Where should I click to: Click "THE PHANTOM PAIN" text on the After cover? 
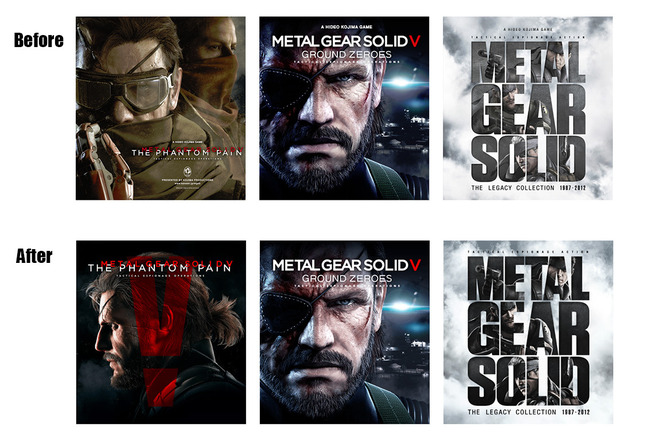click(x=160, y=268)
